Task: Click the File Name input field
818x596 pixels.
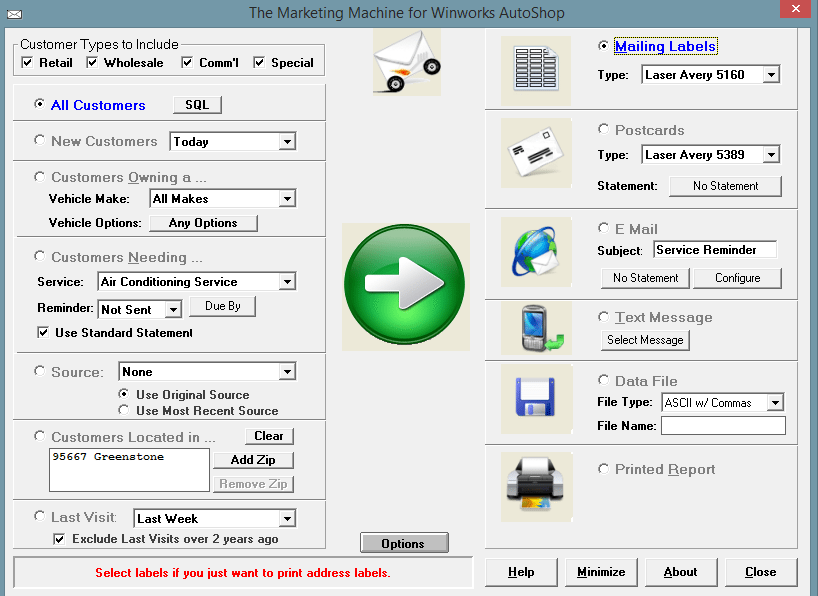Action: (x=722, y=426)
